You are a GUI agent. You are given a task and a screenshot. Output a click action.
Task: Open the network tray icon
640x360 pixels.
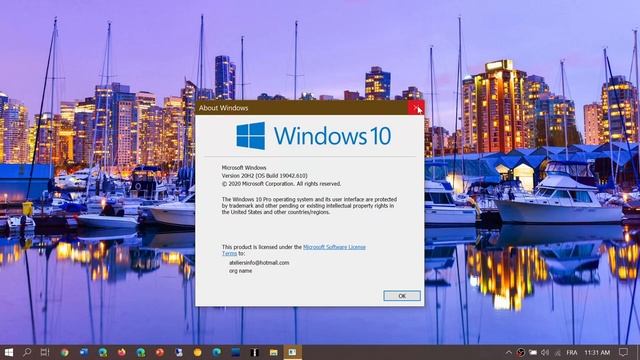click(557, 352)
